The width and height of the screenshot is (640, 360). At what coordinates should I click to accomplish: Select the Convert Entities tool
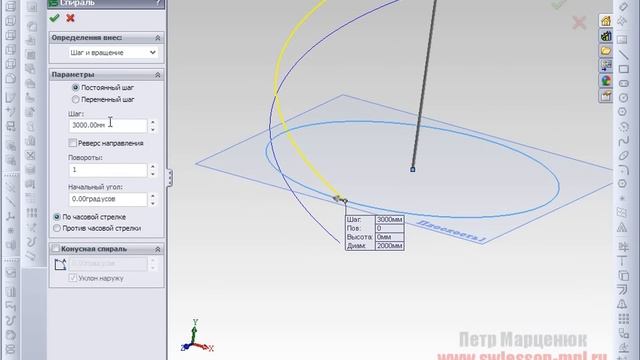point(623,276)
